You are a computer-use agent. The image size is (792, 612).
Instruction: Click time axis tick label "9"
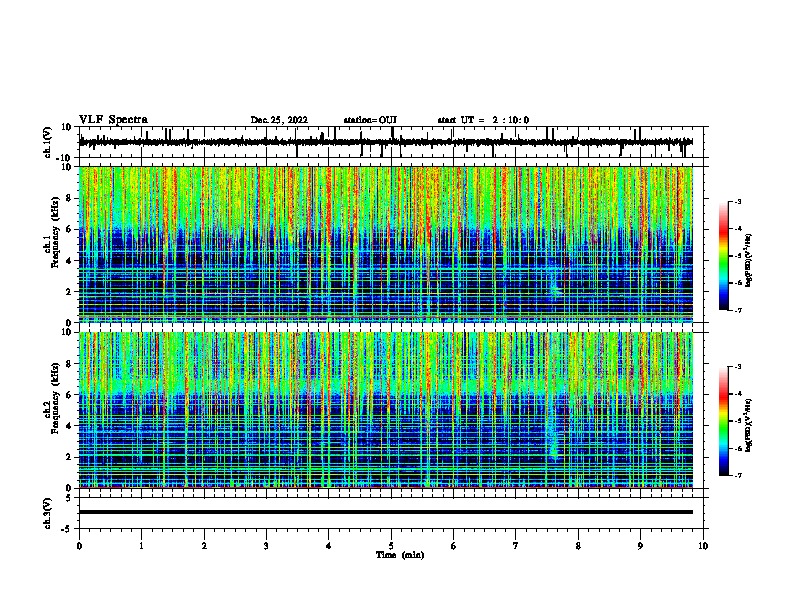(x=640, y=546)
